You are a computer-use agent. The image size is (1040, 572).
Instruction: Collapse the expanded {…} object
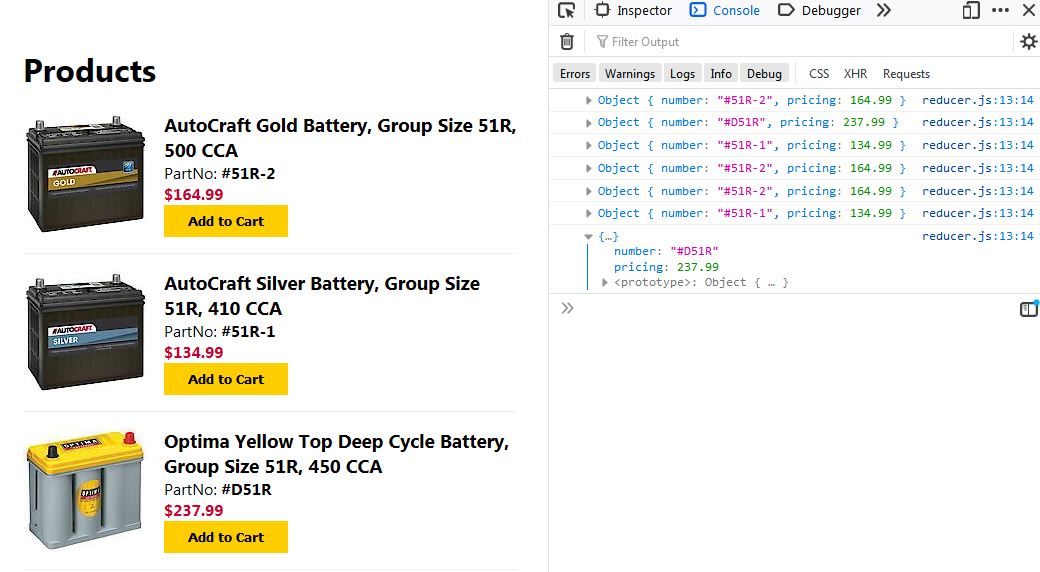coord(588,236)
